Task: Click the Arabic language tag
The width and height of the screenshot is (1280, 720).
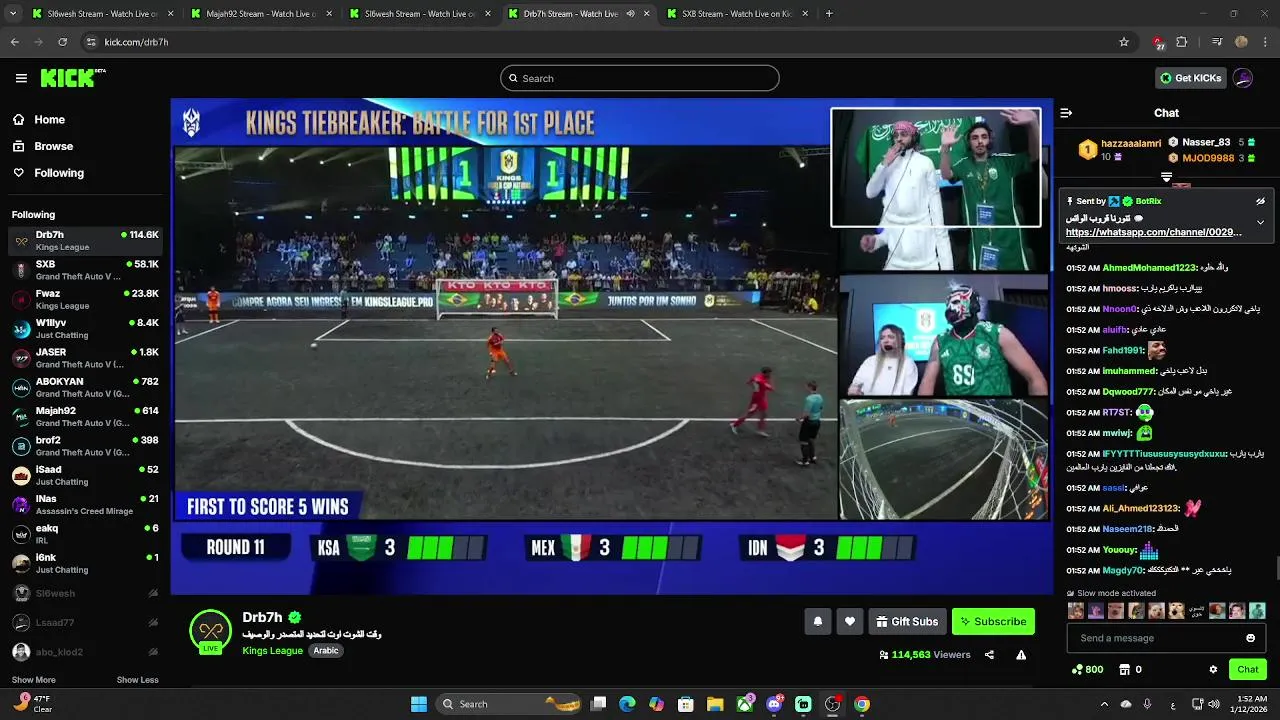Action: 326,651
